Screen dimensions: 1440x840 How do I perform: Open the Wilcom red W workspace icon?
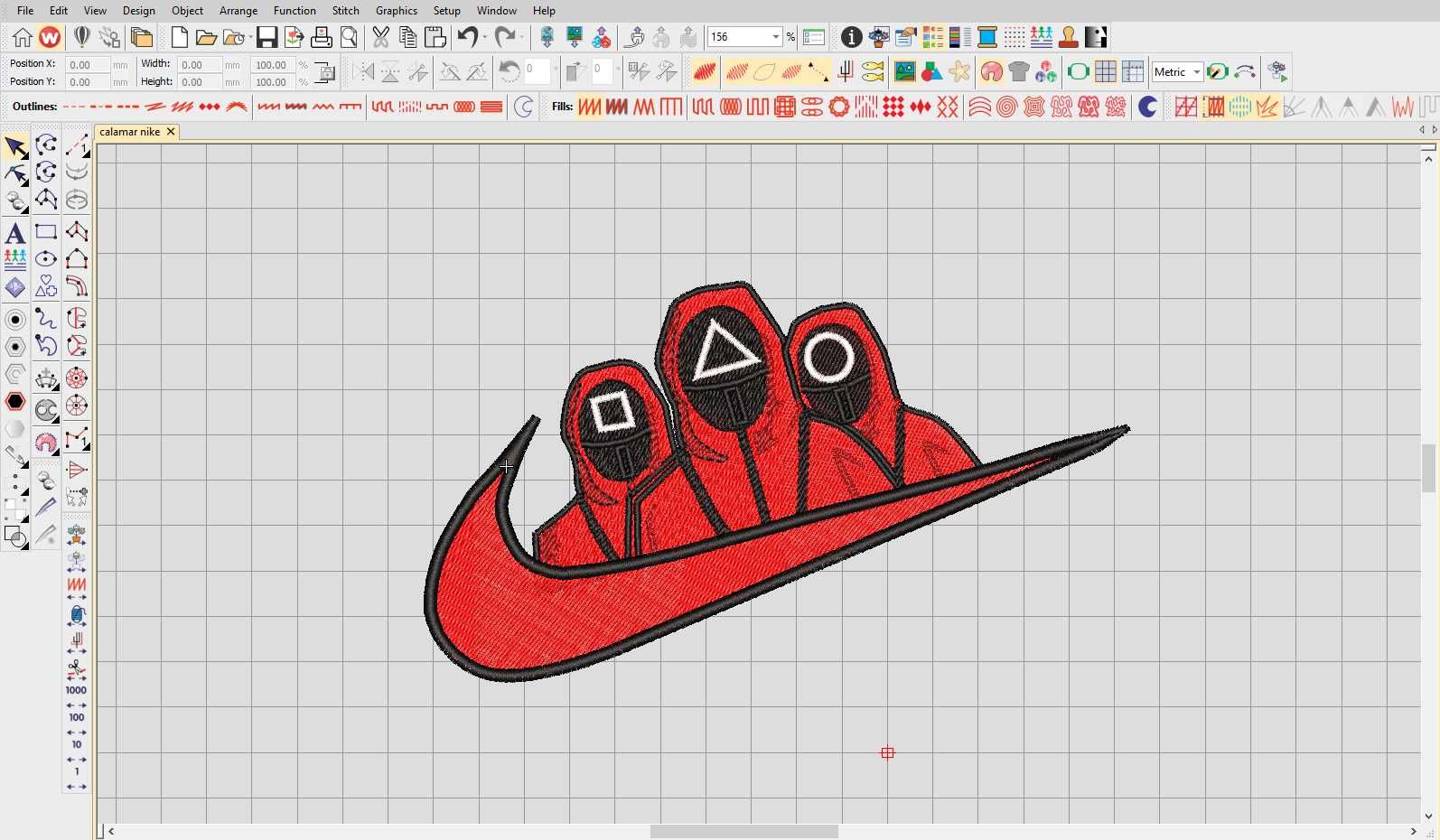(x=50, y=37)
